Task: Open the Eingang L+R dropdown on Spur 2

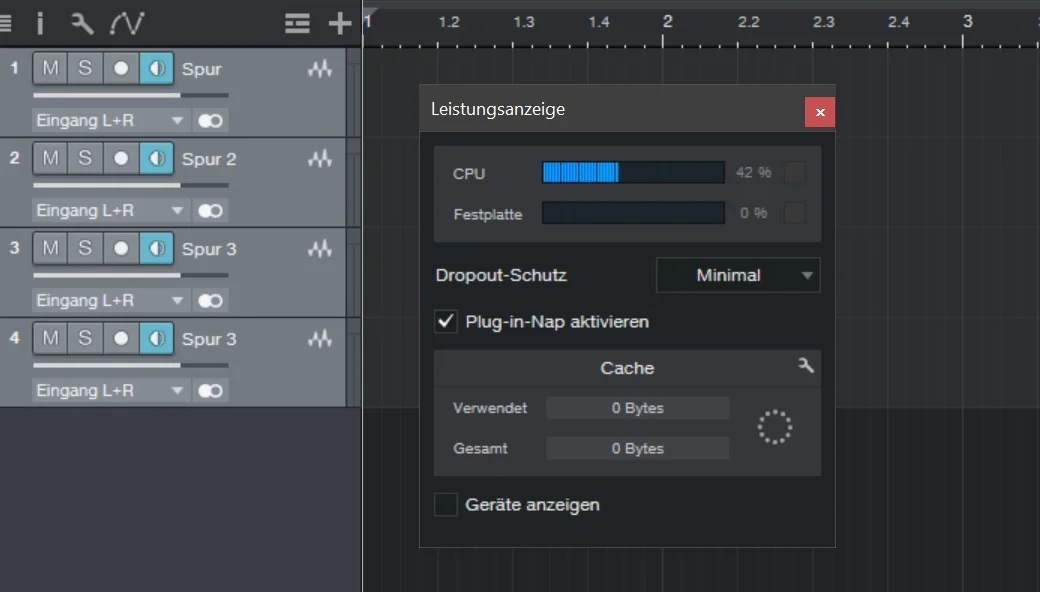Action: (x=111, y=211)
